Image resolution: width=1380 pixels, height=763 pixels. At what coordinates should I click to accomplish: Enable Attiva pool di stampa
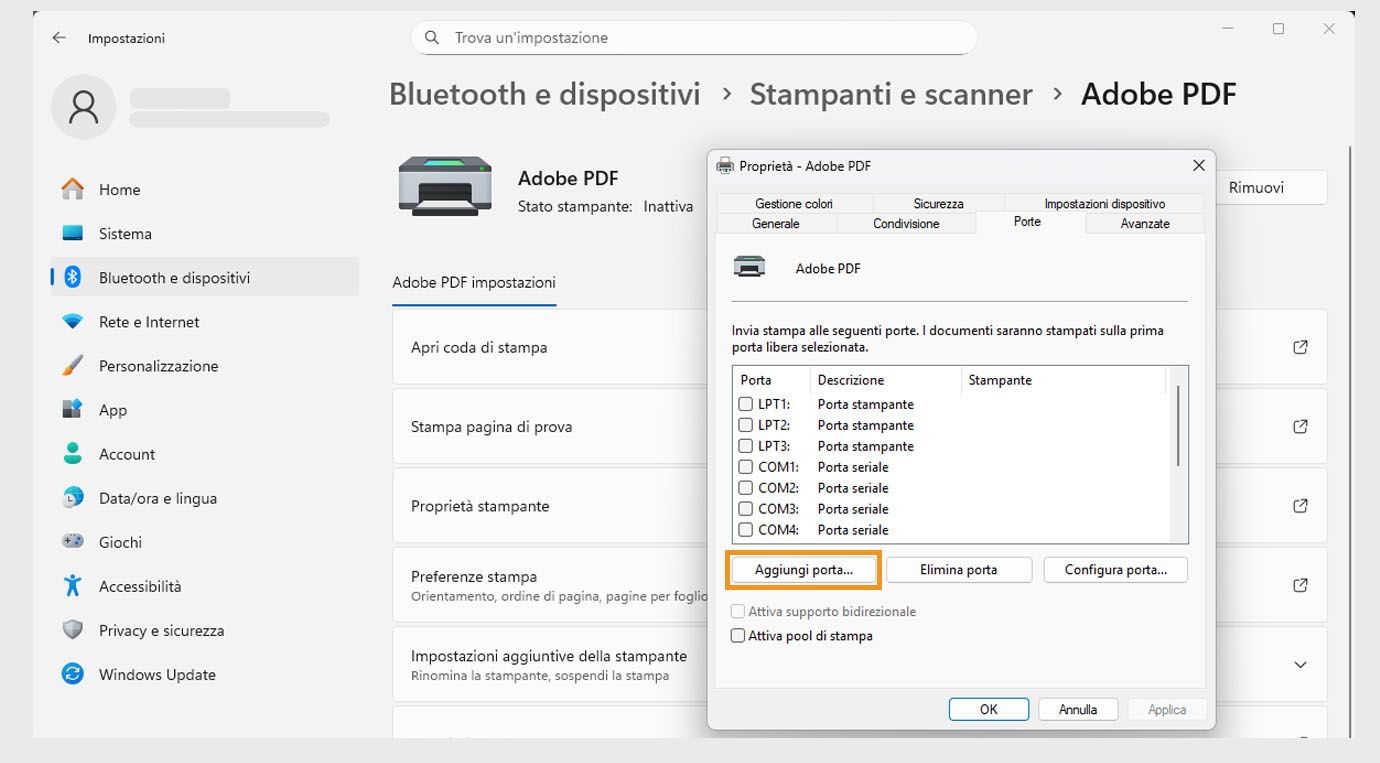click(738, 635)
